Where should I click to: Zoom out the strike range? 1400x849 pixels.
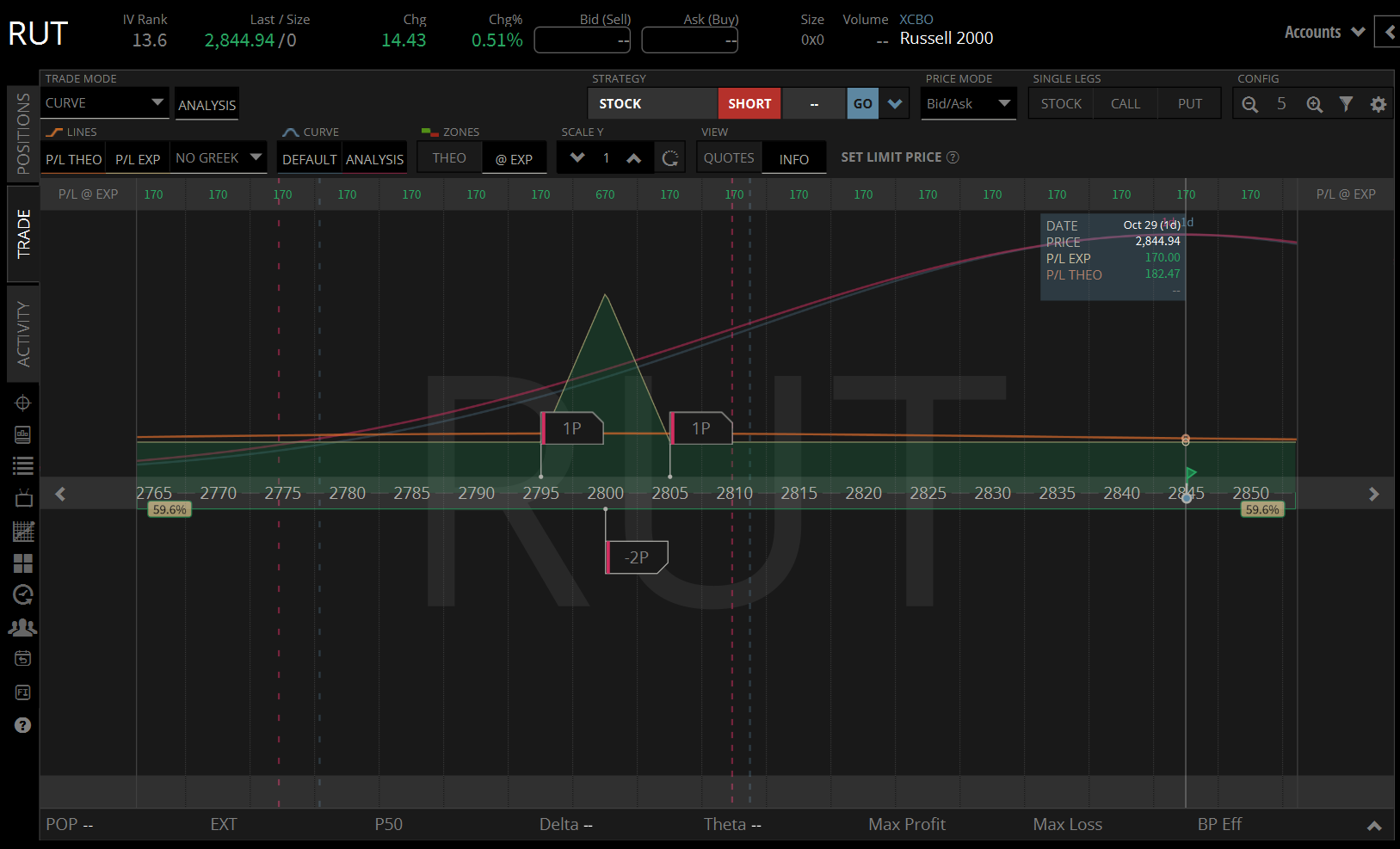tap(1250, 104)
